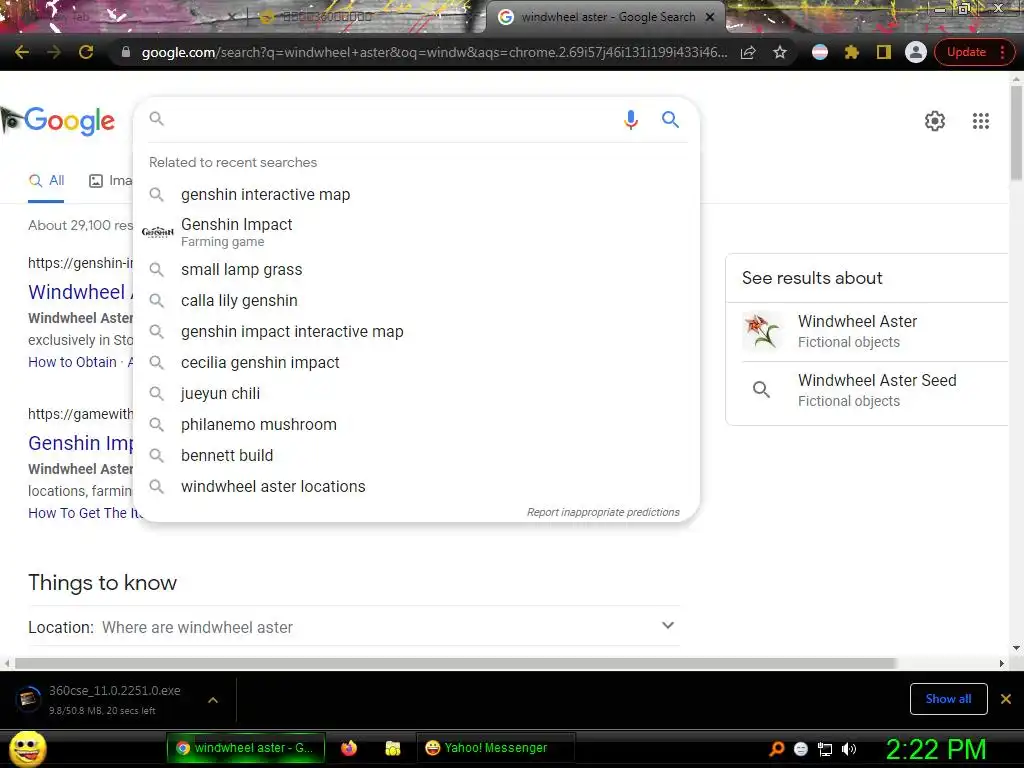Choose suggestion windwheel aster locations
Screen dimensions: 1024x768
(x=416, y=487)
